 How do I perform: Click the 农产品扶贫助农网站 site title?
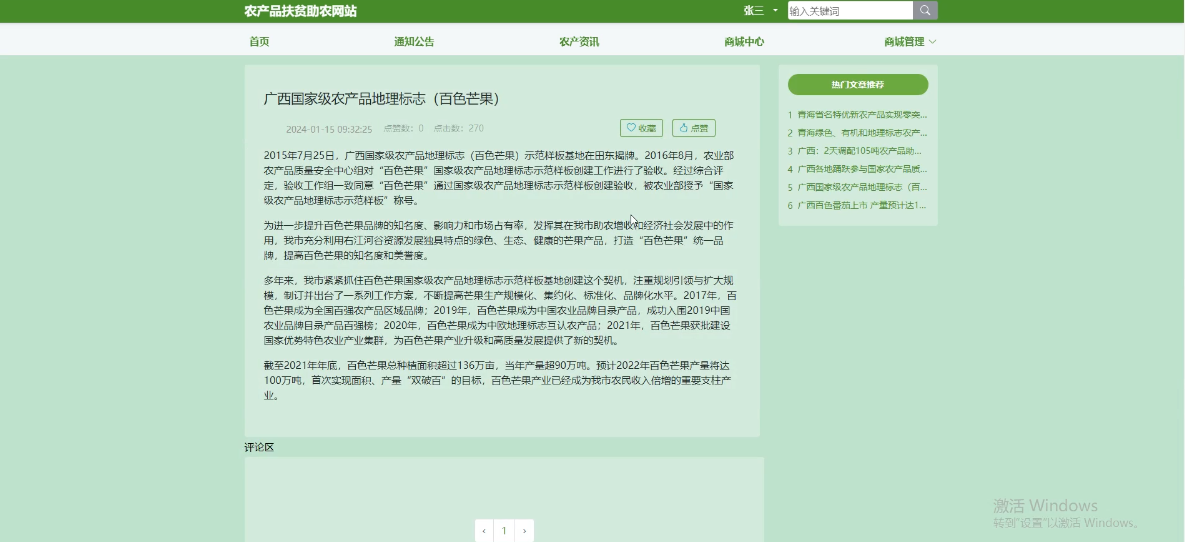pyautogui.click(x=300, y=11)
